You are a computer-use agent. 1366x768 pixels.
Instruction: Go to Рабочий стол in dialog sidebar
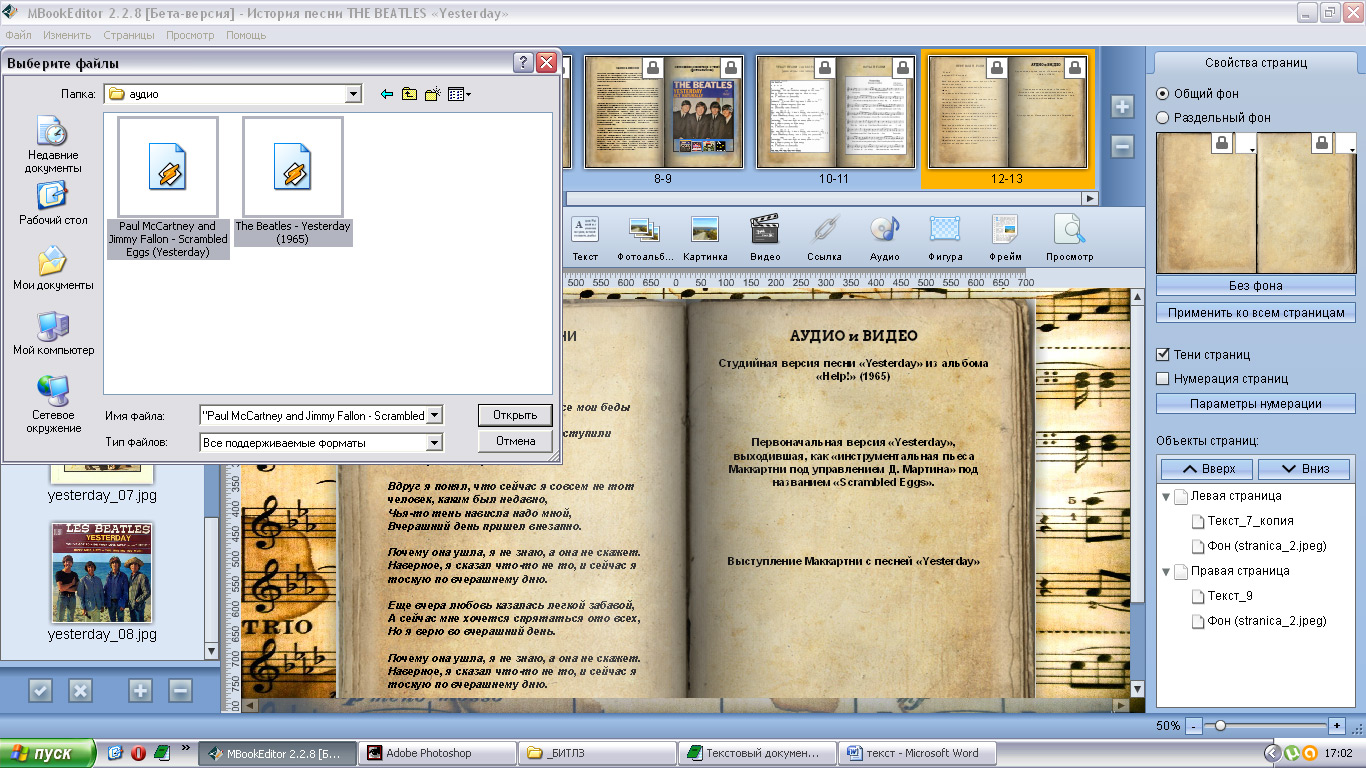point(53,203)
